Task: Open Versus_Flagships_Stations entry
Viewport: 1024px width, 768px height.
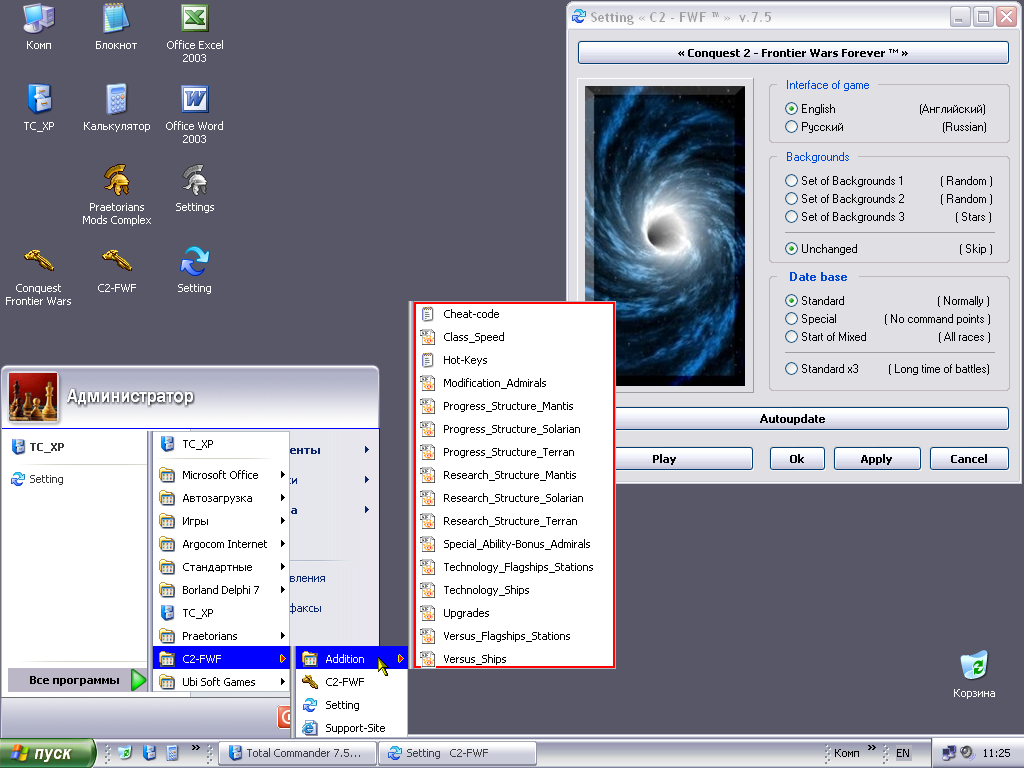Action: tap(515, 635)
